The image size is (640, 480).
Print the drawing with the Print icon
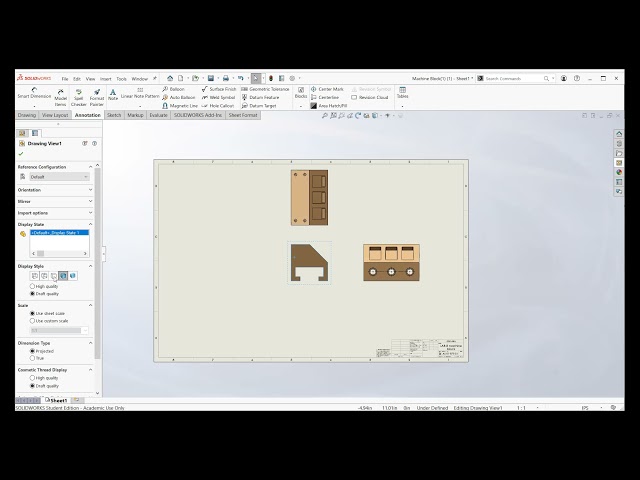pyautogui.click(x=226, y=78)
